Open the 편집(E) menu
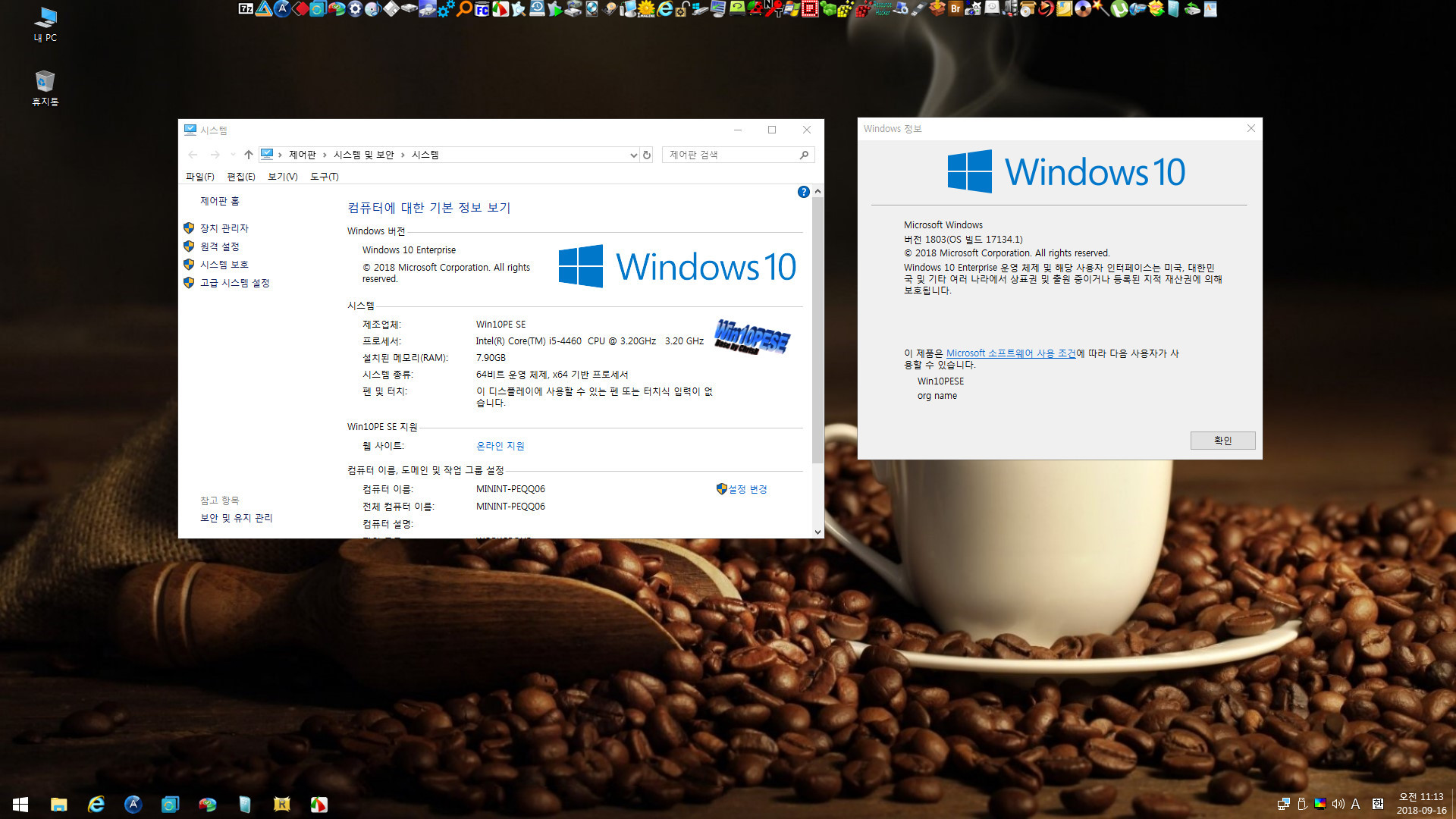Screen dimensions: 1456x819 241,177
